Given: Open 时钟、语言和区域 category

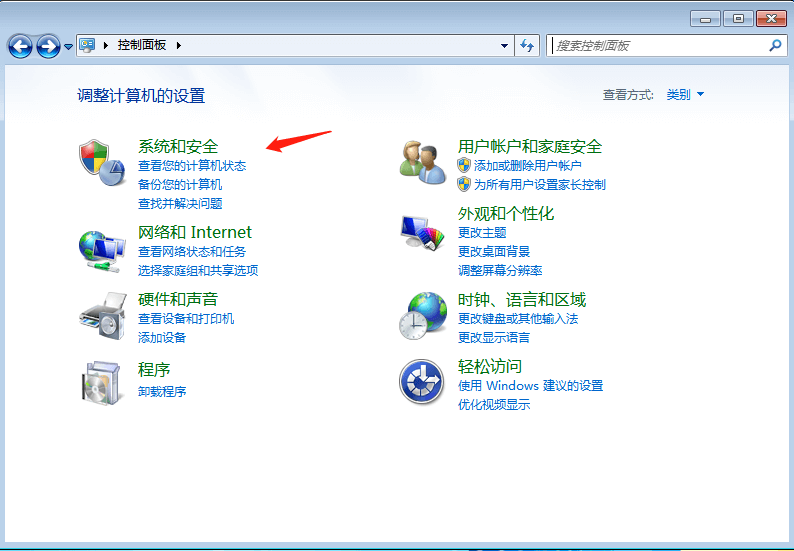Looking at the screenshot, I should [522, 299].
